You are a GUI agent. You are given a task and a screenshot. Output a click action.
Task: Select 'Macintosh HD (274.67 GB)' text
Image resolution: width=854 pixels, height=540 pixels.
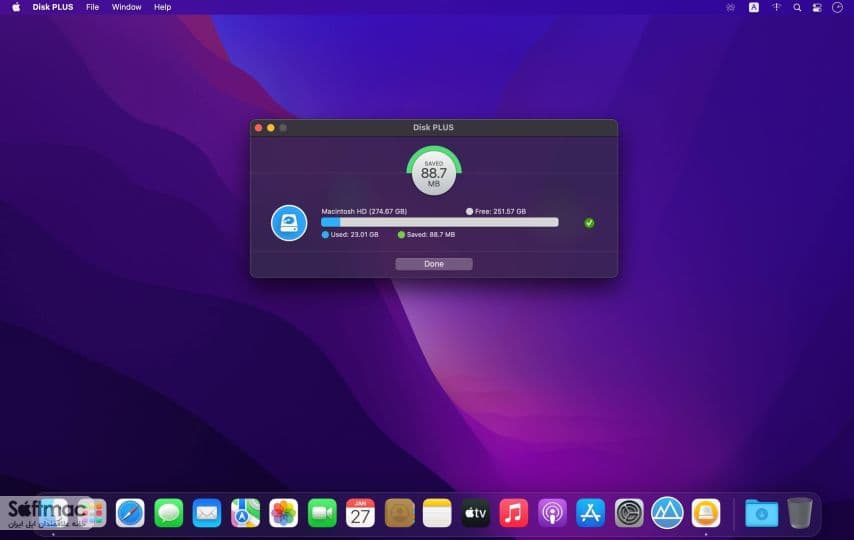click(x=364, y=211)
